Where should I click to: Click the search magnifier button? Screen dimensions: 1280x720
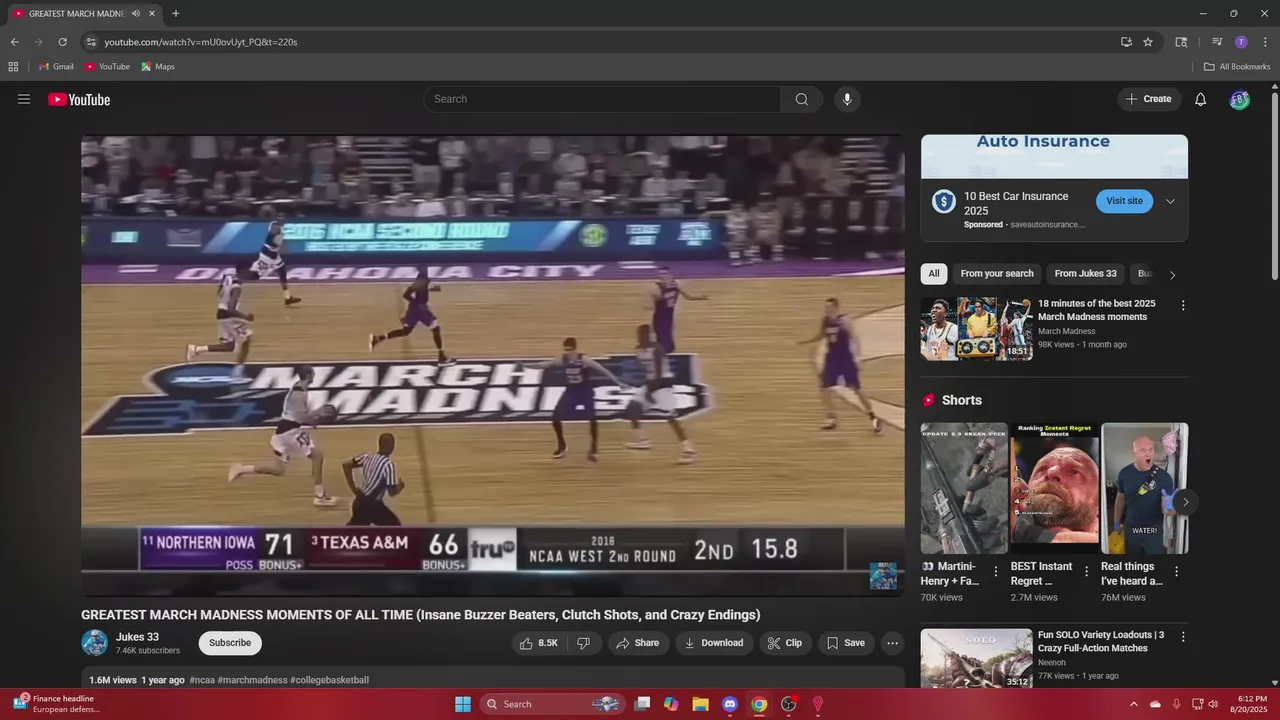click(802, 99)
